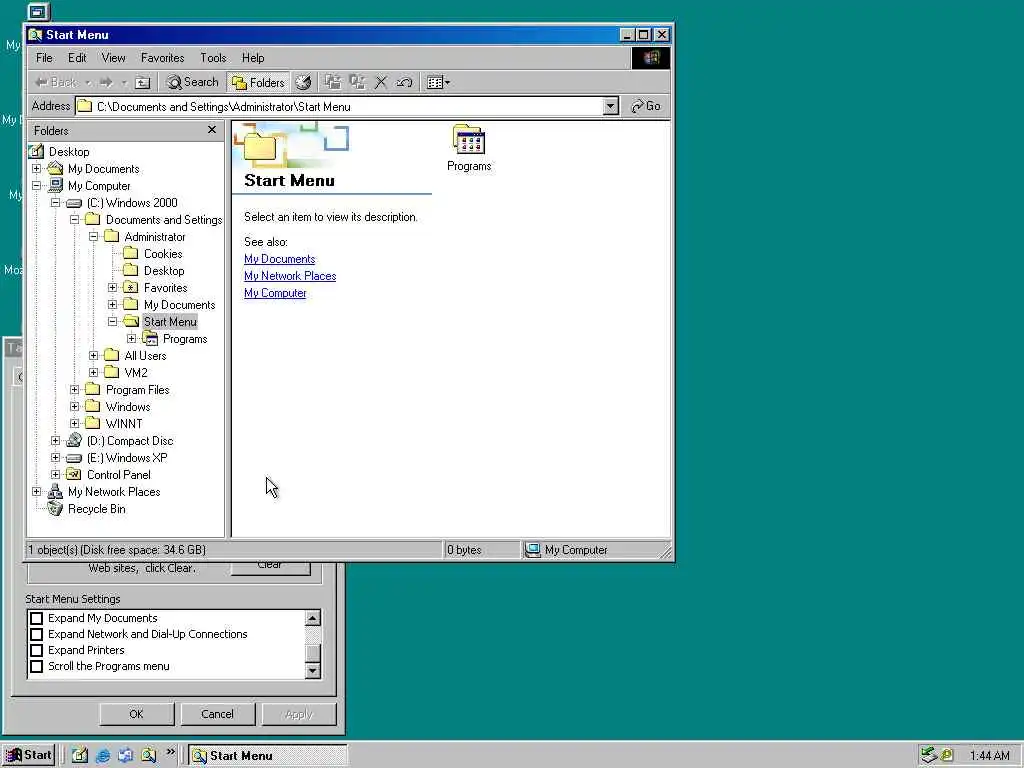Screen dimensions: 1024x768
Task: Select the Windows folder in the tree
Action: [x=127, y=406]
